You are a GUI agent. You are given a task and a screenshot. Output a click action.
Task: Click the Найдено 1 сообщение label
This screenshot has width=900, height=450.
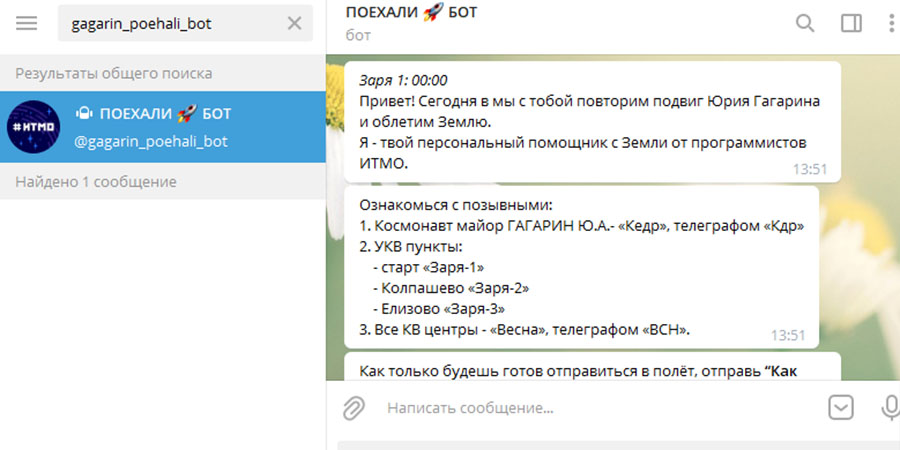[x=96, y=181]
